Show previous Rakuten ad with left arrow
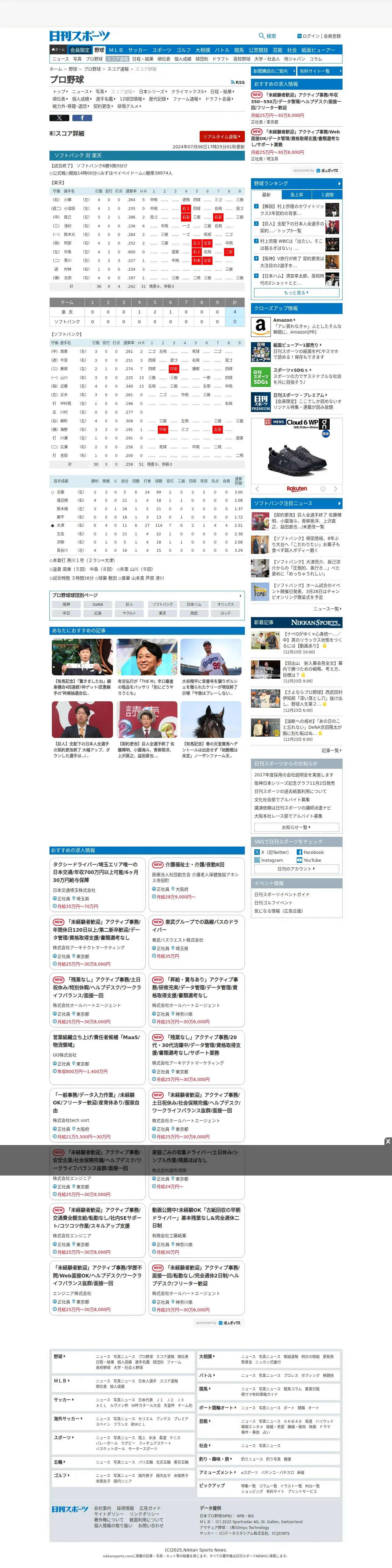 click(257, 489)
